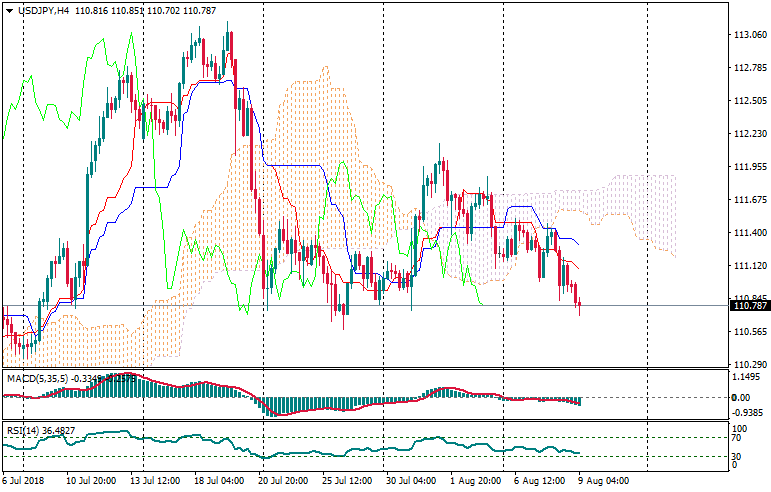Click the 111.120 price axis label

coord(750,266)
